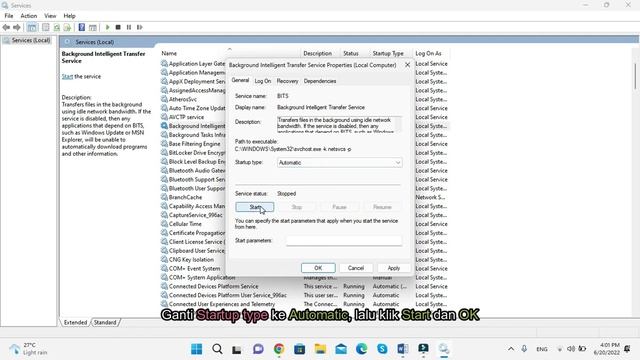640x360 pixels.
Task: Open Microsoft Store from the taskbar
Action: [x=300, y=349]
